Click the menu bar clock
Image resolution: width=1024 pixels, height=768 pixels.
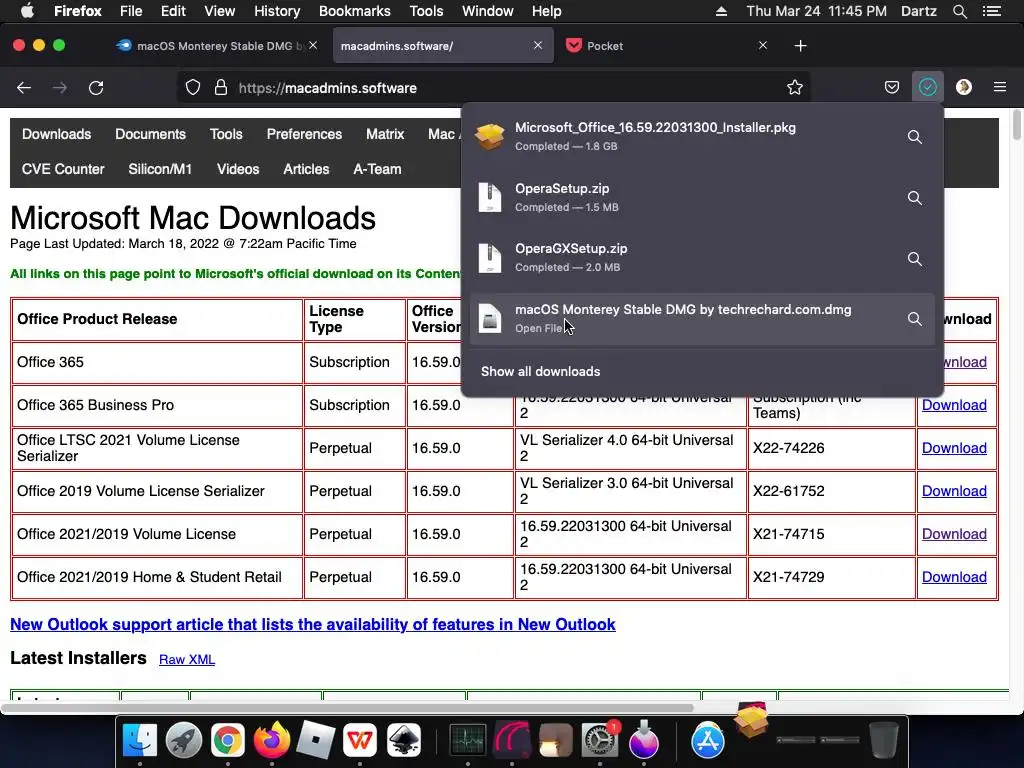pyautogui.click(x=816, y=11)
